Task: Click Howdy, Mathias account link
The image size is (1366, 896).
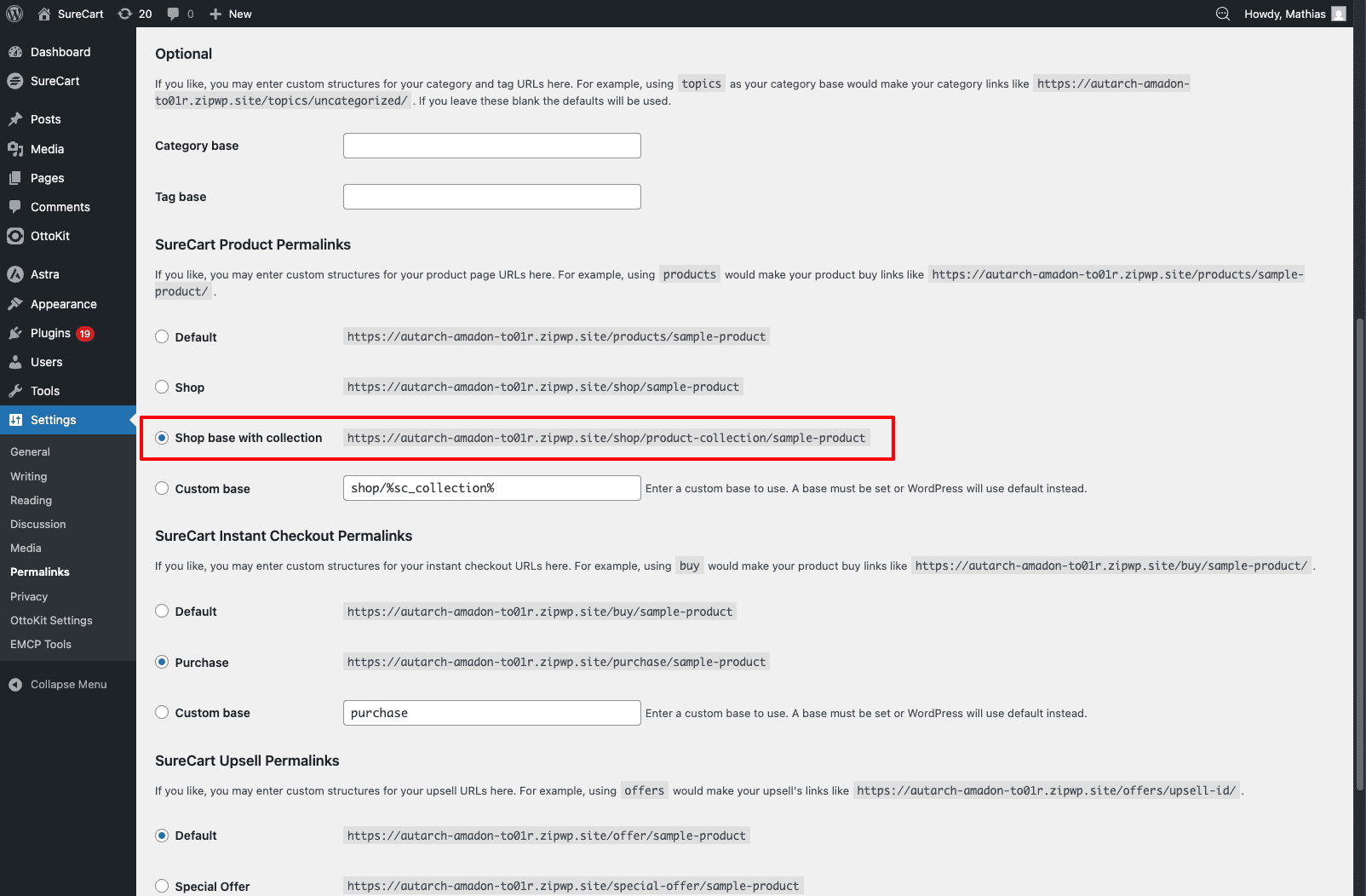Action: (x=1284, y=14)
